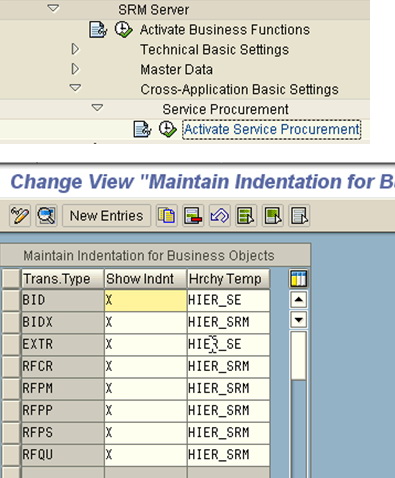
Task: Select the RFQU row via row selector
Action: pos(11,455)
